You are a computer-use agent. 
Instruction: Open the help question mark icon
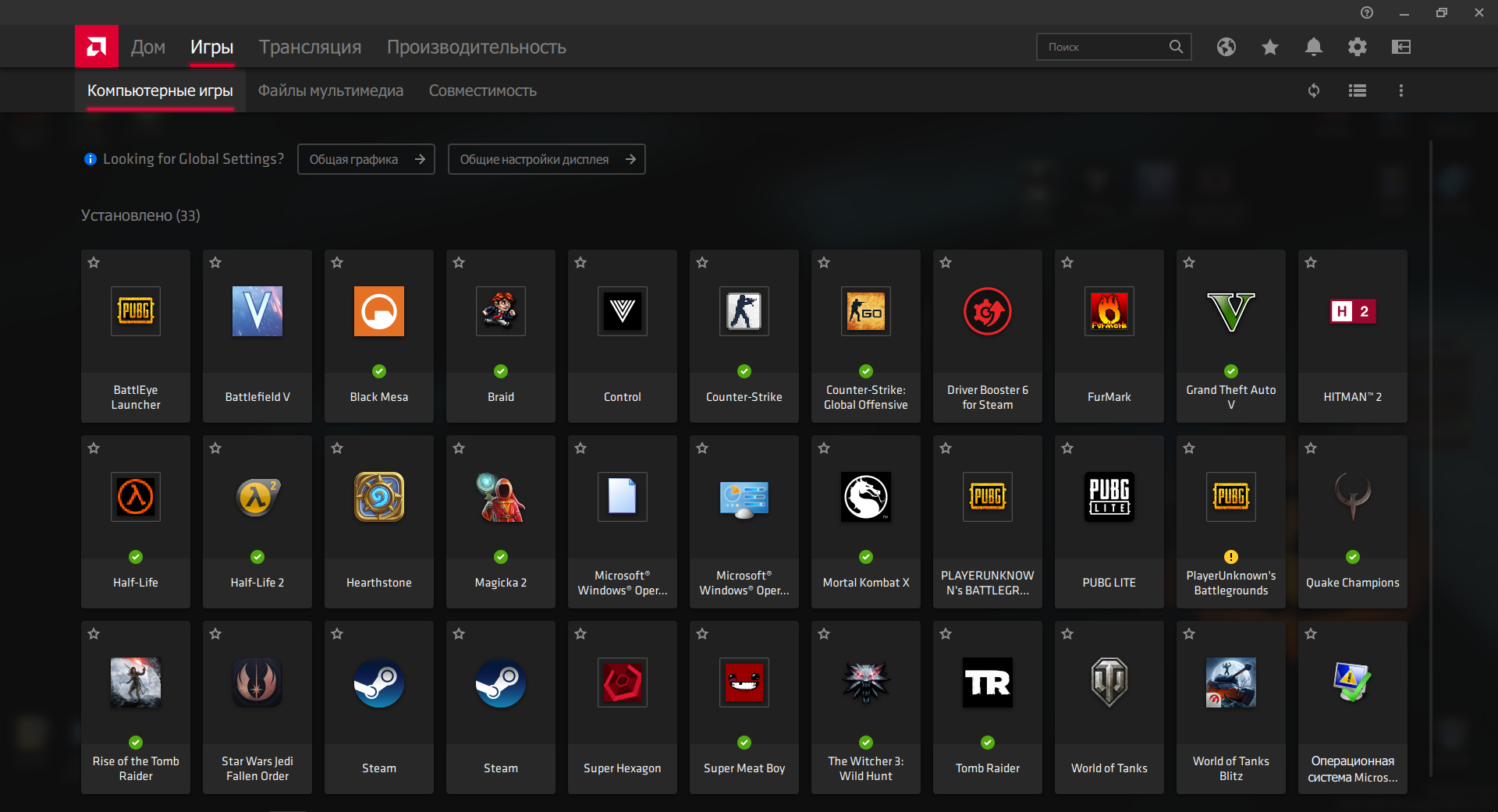(1367, 12)
